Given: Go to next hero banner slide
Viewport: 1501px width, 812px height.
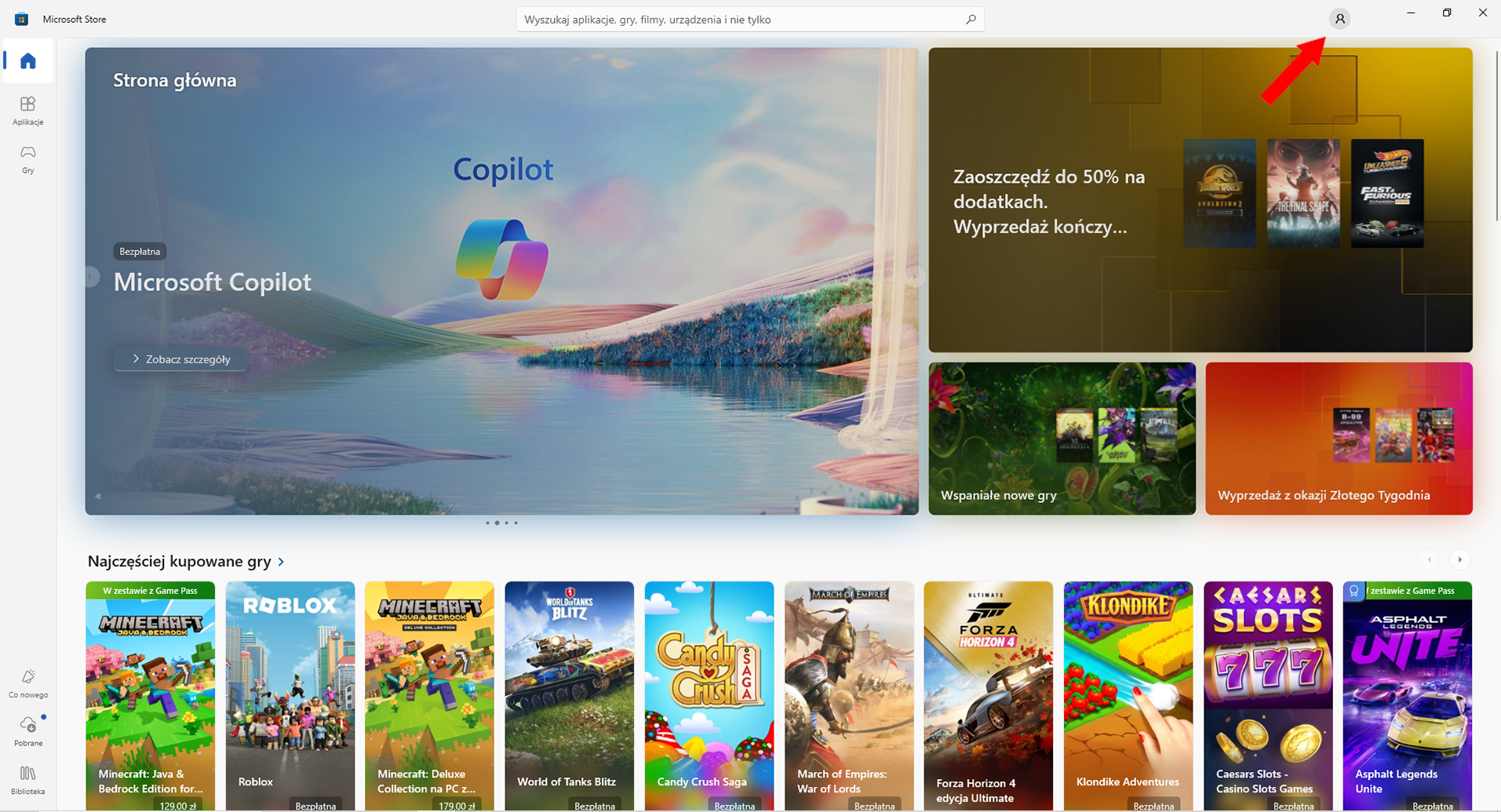Looking at the screenshot, I should pyautogui.click(x=913, y=277).
